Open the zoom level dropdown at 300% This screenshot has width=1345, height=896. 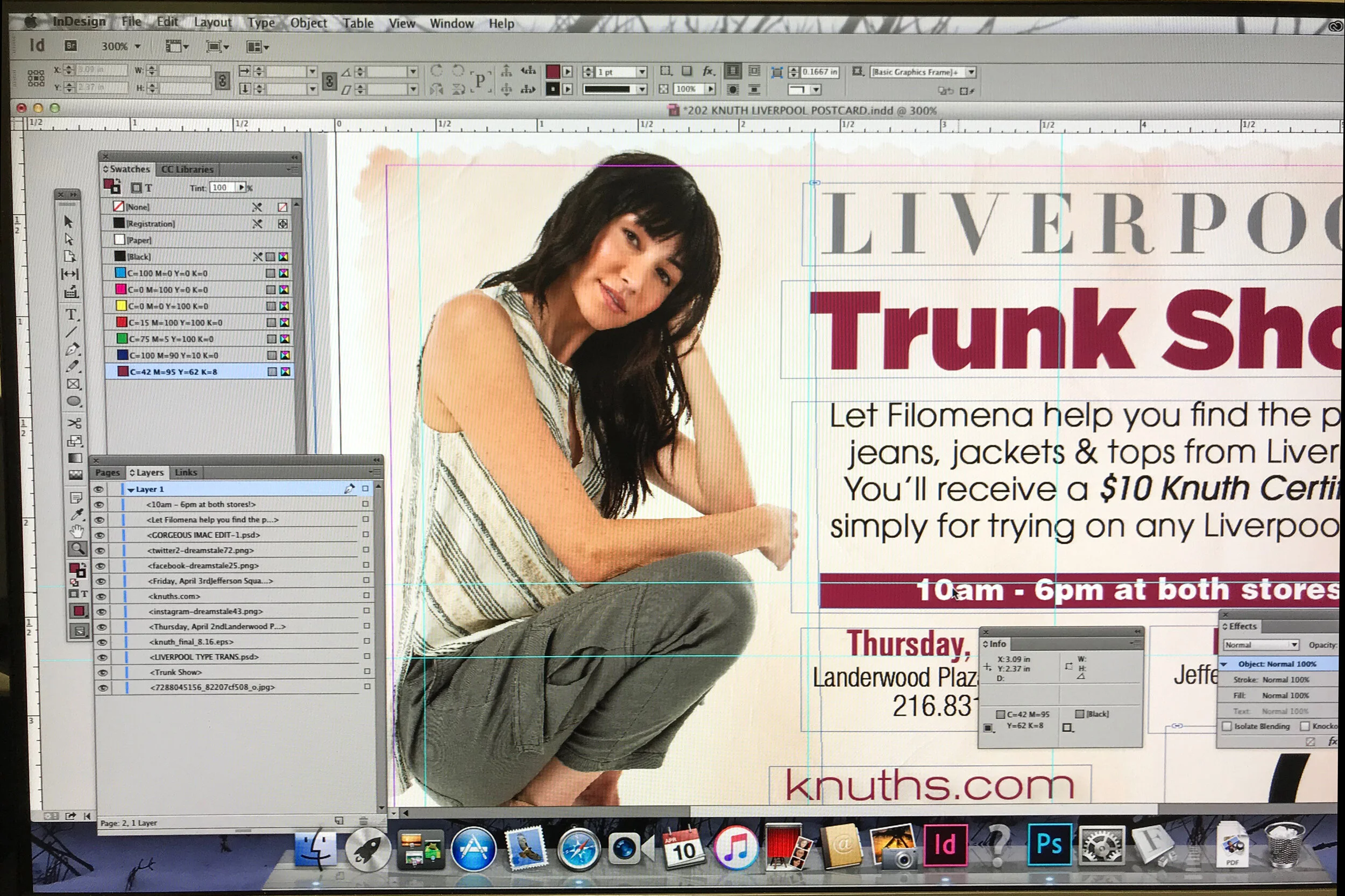tap(137, 46)
